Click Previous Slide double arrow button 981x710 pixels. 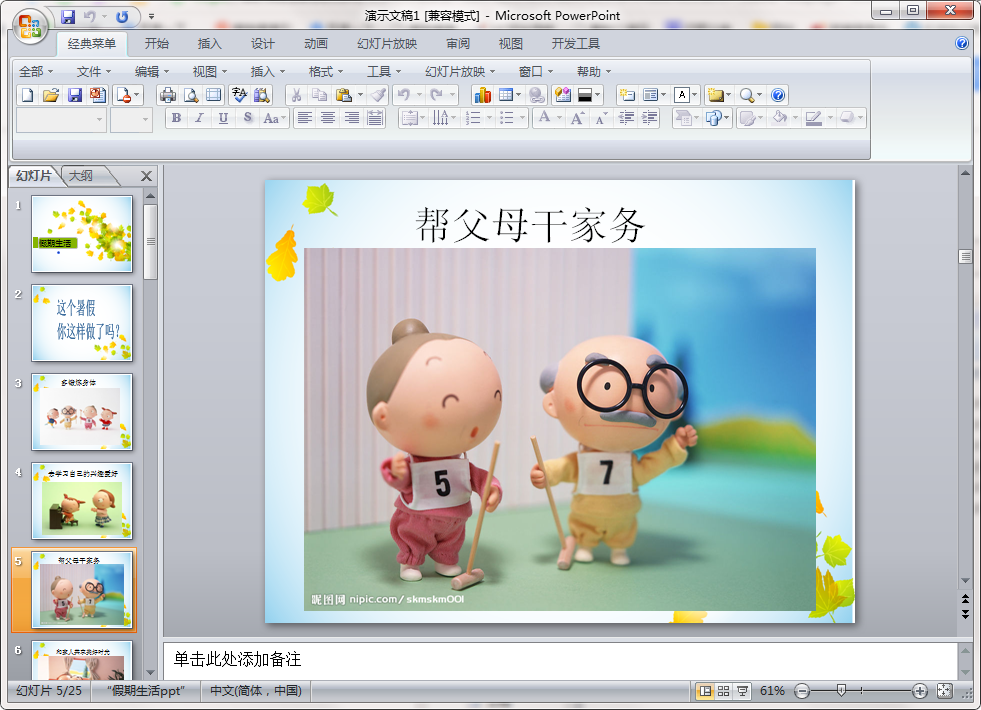[x=965, y=599]
